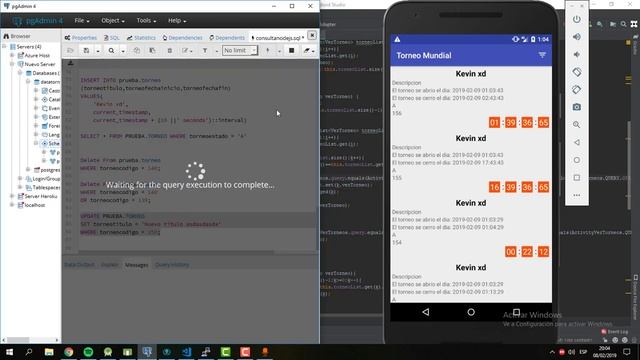Open the pgAdmin Help menu
Viewport: 640px width, 360px height.
click(177, 20)
